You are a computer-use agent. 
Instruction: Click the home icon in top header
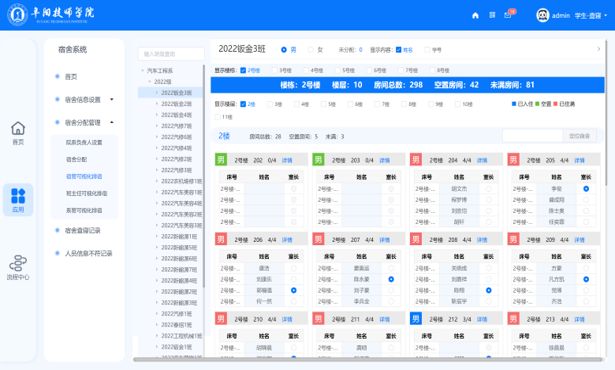pyautogui.click(x=475, y=15)
